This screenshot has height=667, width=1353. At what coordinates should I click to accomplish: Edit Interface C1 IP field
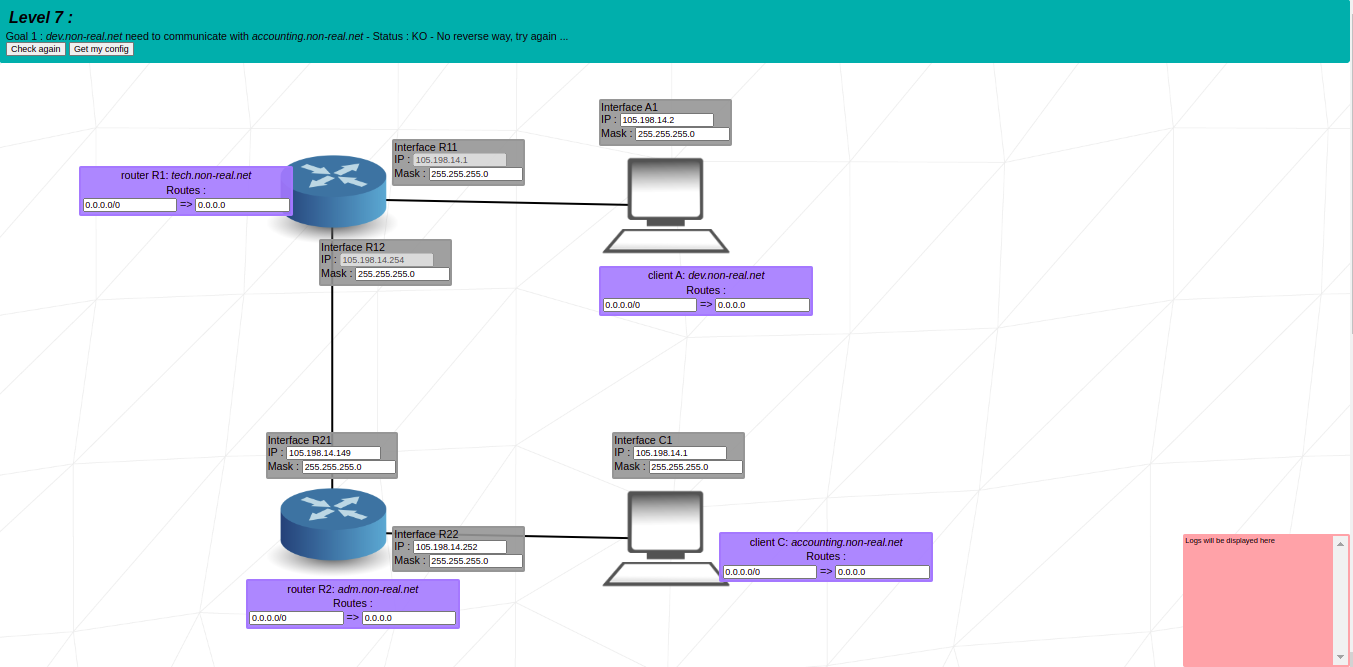(680, 453)
